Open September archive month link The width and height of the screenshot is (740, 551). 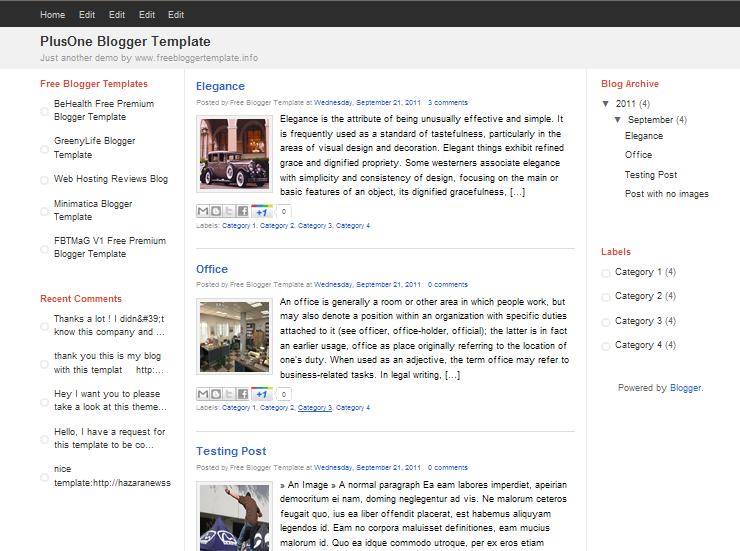650,120
